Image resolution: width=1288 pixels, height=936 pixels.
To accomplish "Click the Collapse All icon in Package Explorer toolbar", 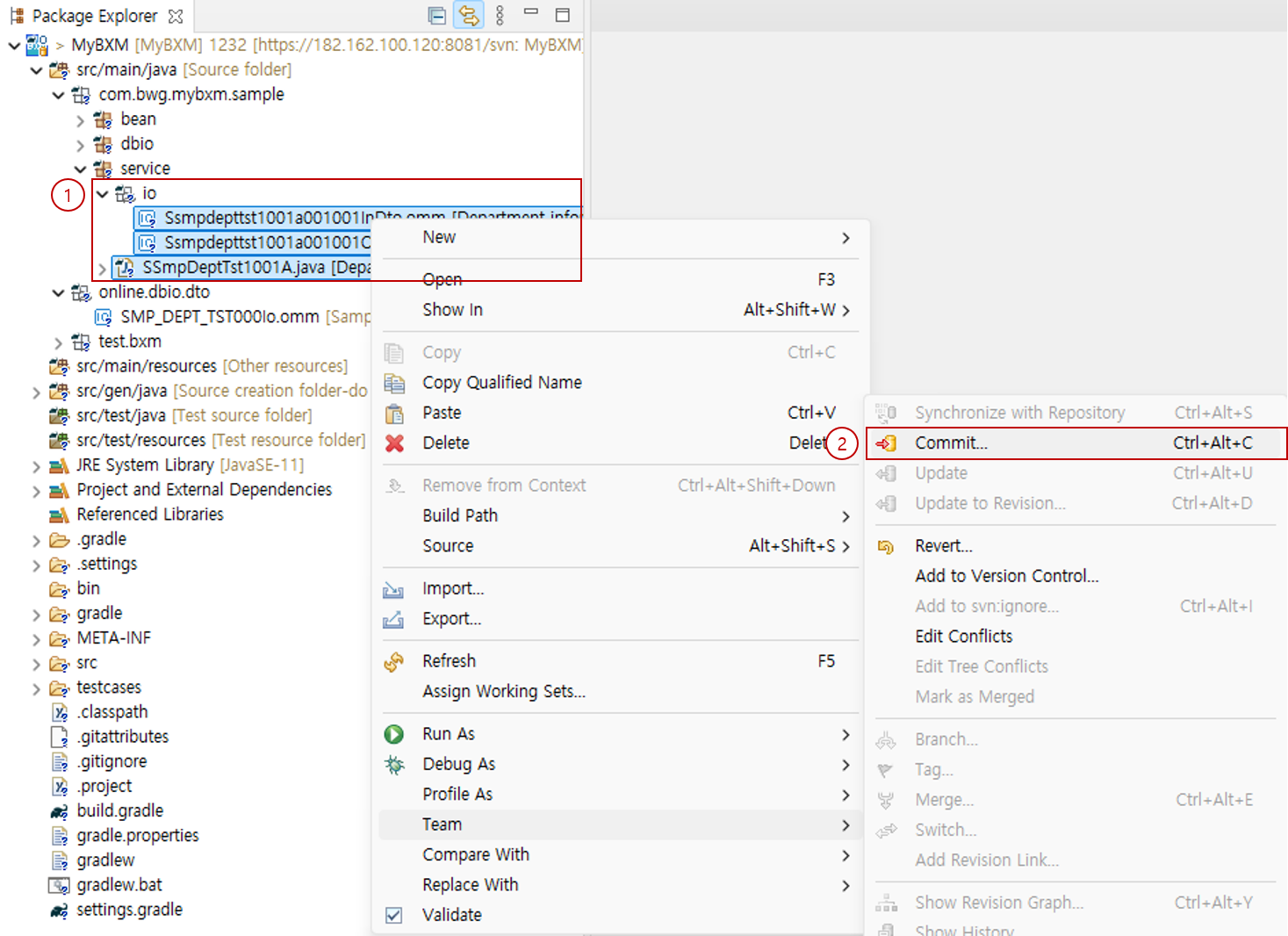I will [436, 15].
